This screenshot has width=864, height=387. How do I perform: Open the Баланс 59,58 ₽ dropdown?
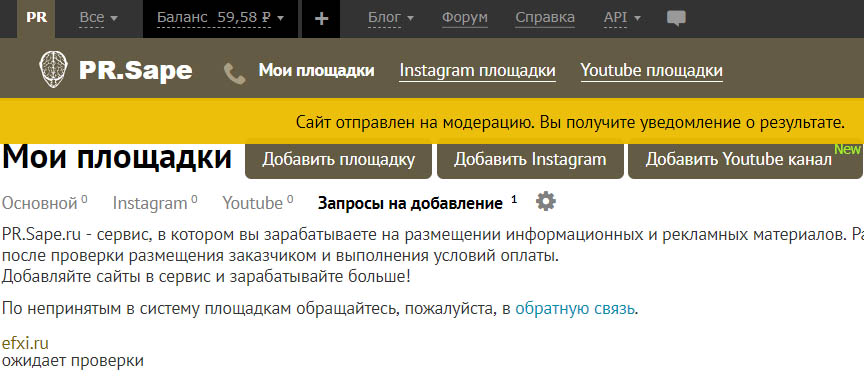(220, 18)
